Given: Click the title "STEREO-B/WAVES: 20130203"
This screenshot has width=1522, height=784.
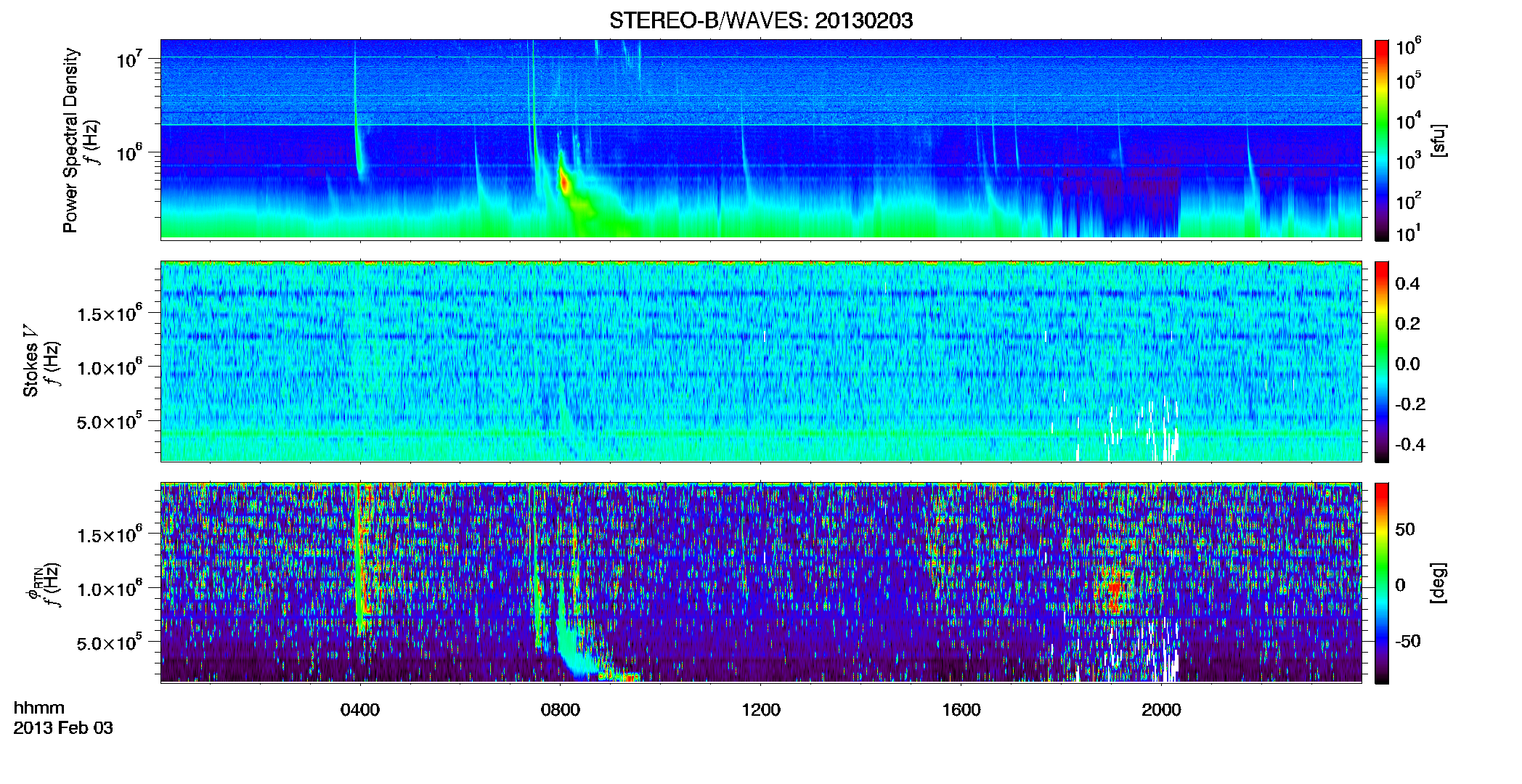Looking at the screenshot, I should tap(761, 20).
